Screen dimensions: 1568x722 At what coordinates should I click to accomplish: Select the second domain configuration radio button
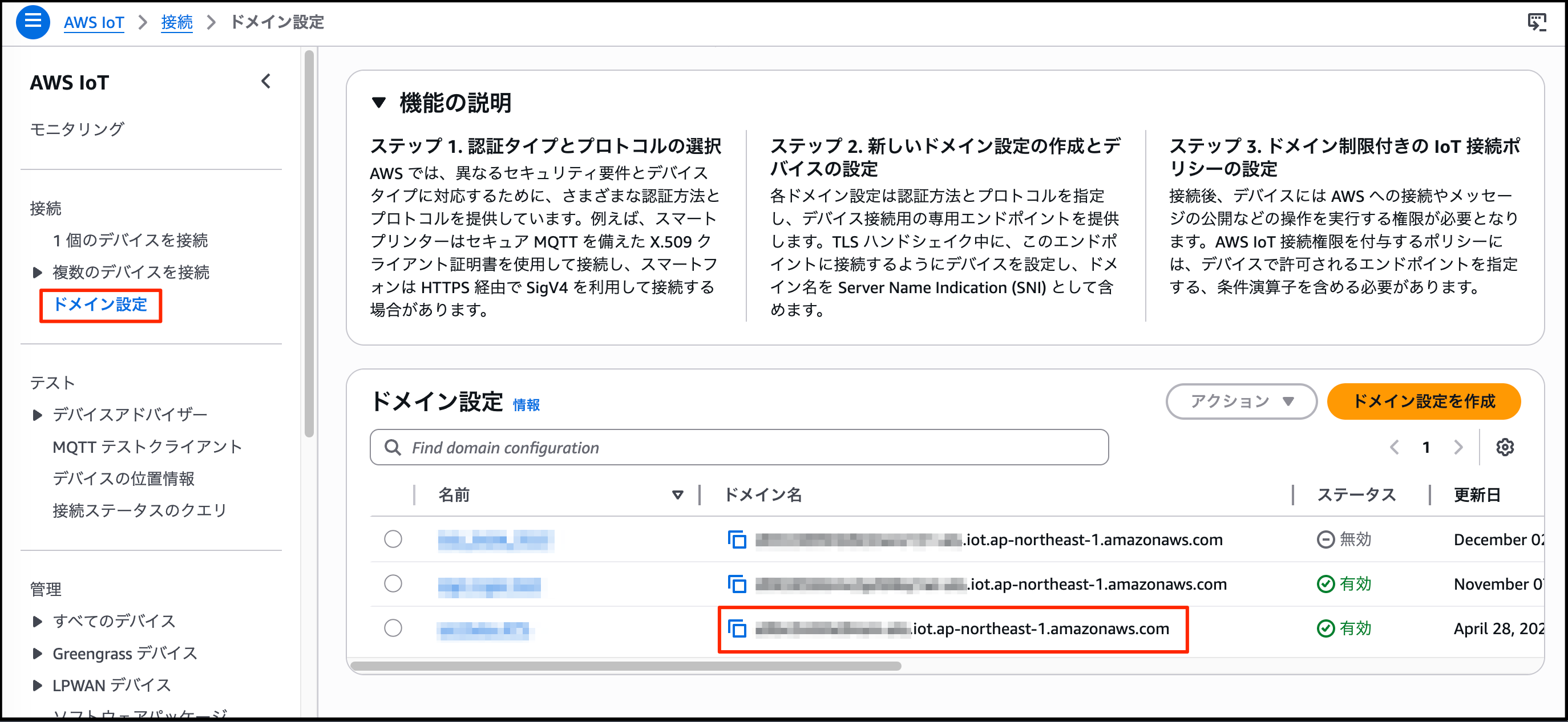(x=393, y=583)
